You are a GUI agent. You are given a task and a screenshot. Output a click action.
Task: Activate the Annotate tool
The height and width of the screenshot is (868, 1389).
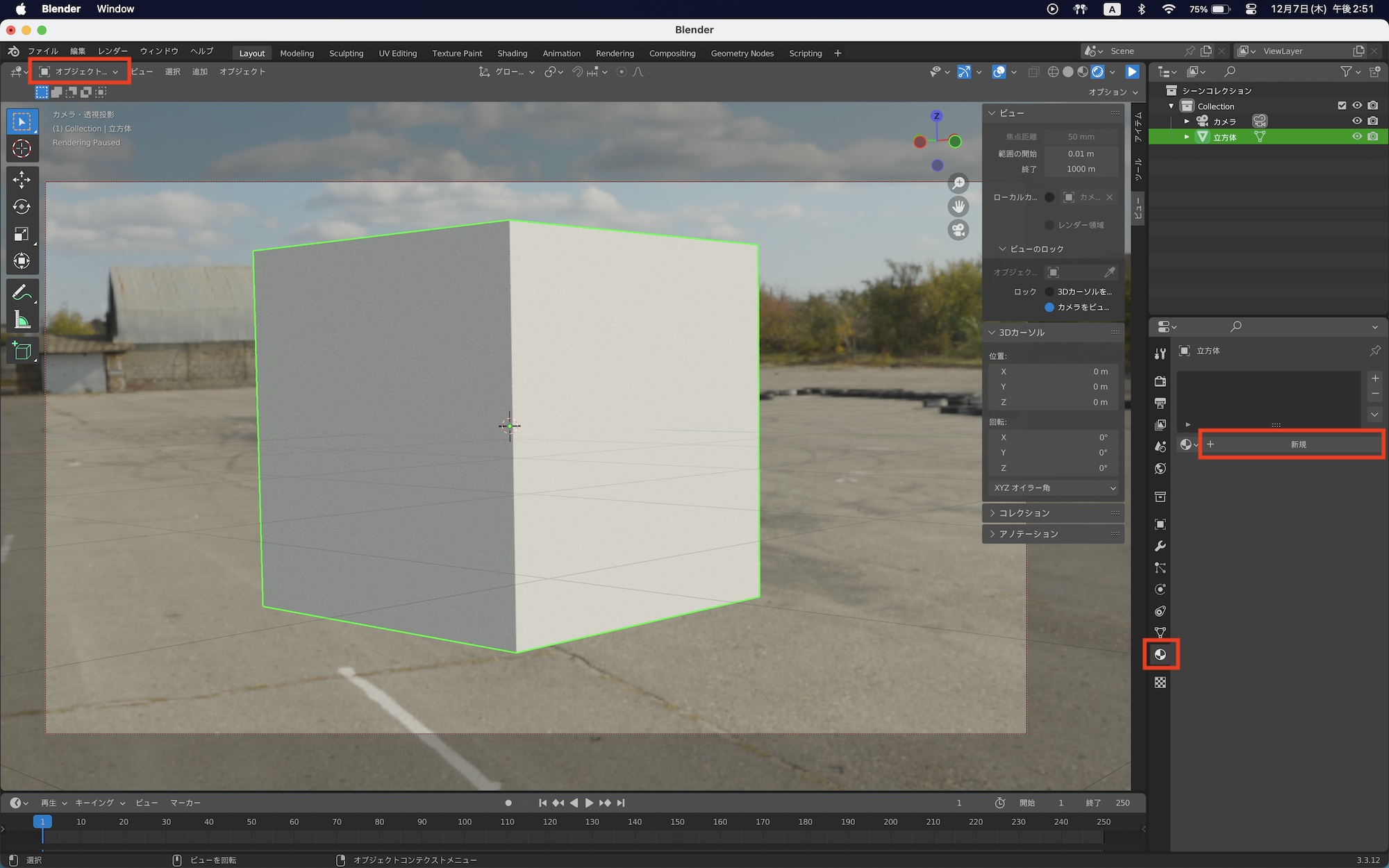22,292
